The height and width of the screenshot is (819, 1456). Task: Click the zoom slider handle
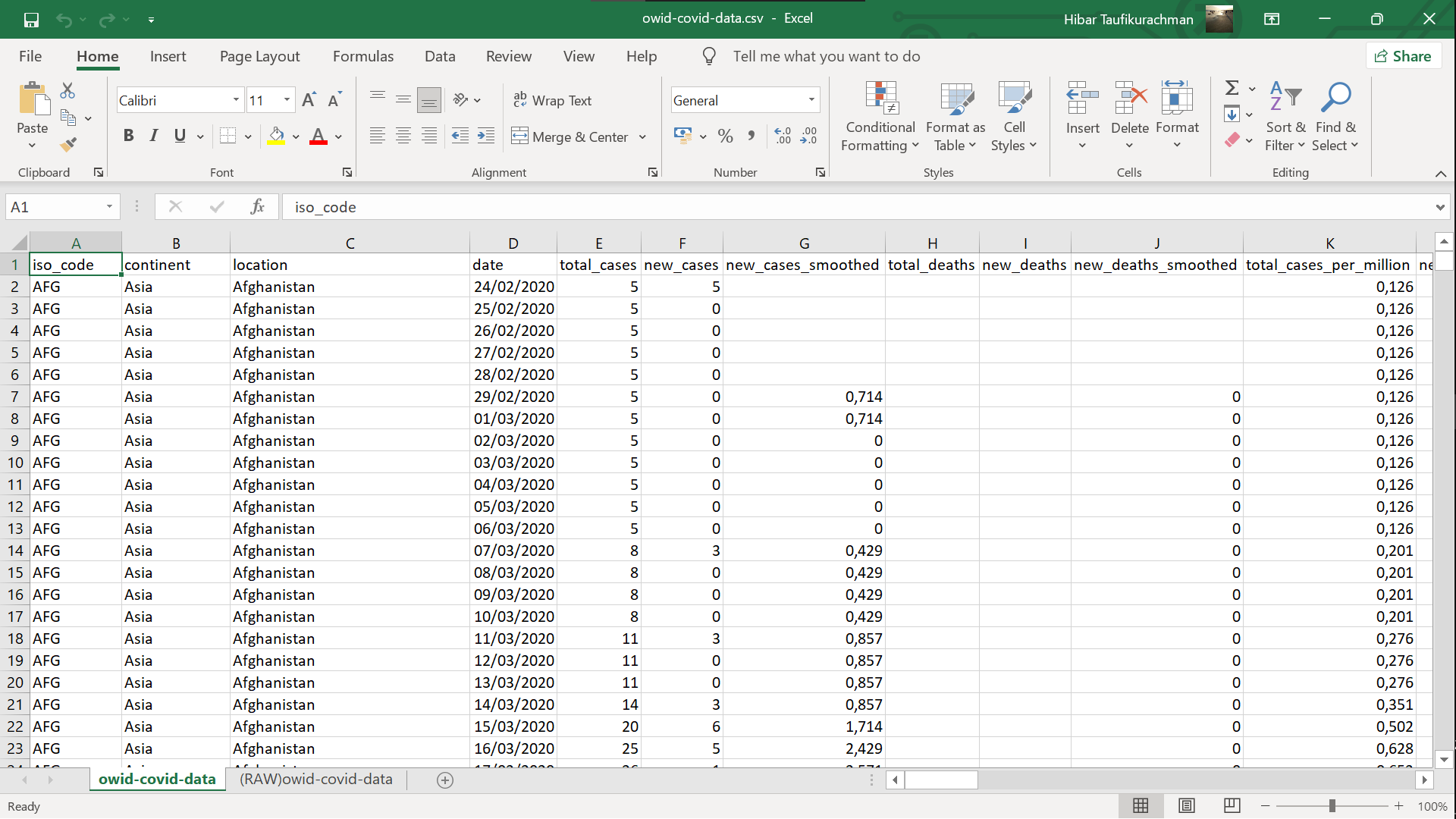click(1332, 806)
